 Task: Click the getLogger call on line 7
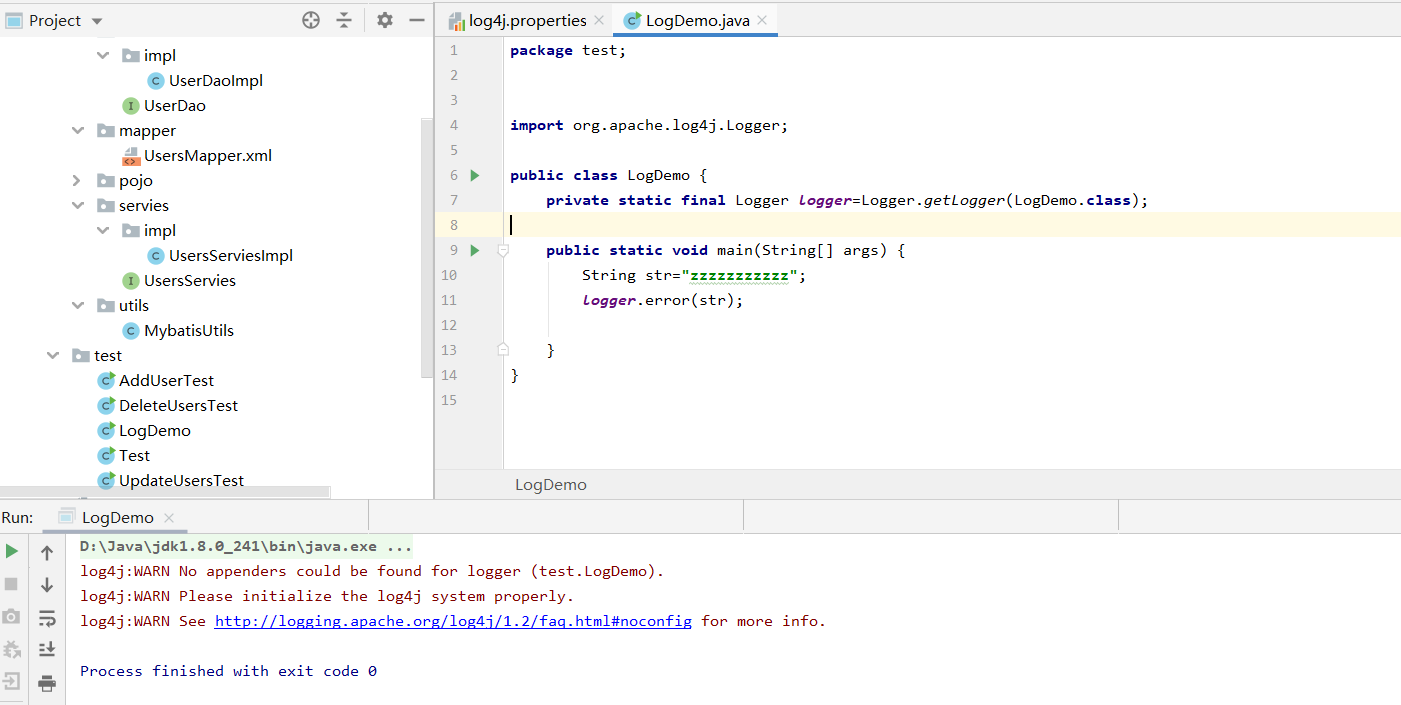pyautogui.click(x=964, y=200)
